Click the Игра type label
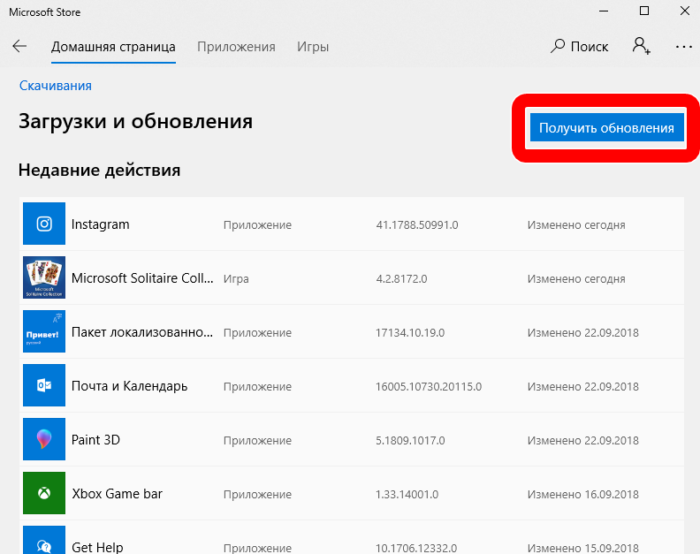 point(236,279)
